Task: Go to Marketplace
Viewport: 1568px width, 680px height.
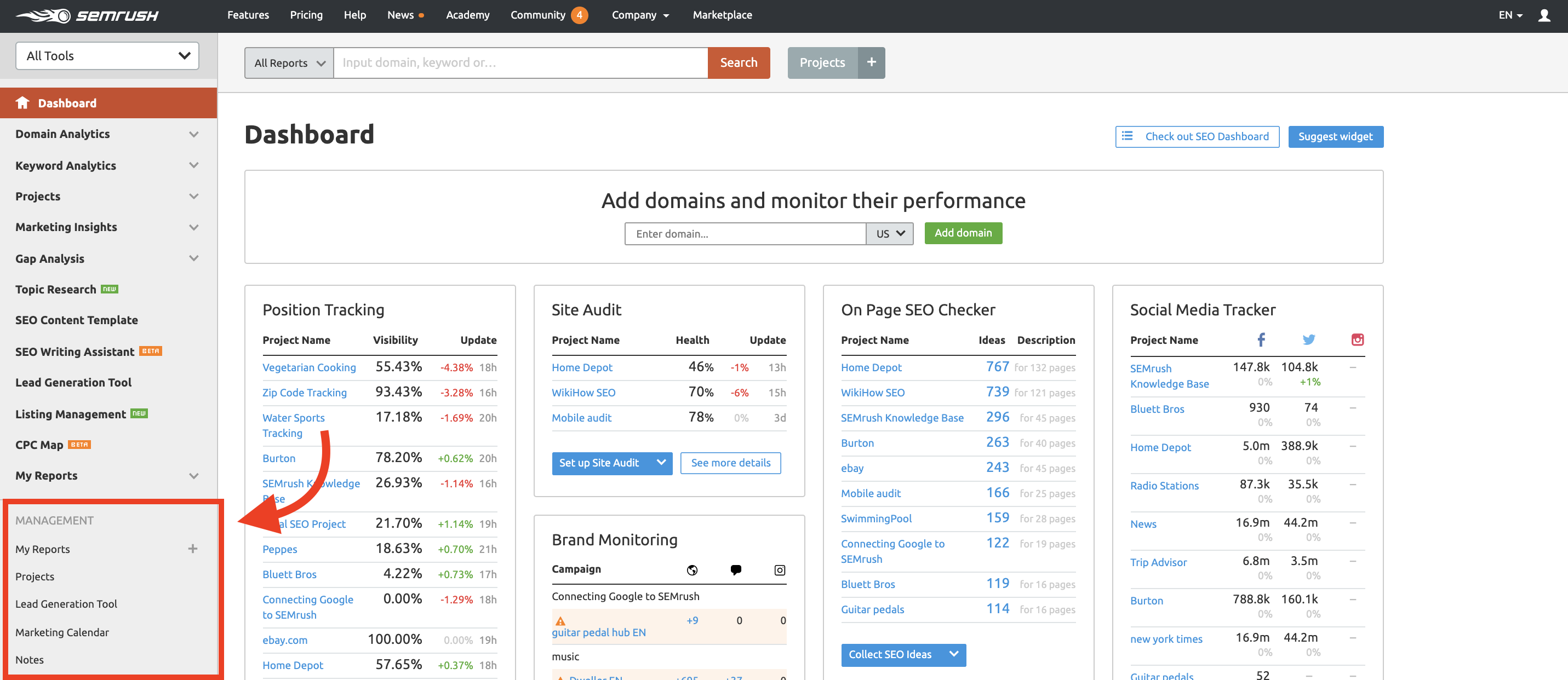Action: 722,15
